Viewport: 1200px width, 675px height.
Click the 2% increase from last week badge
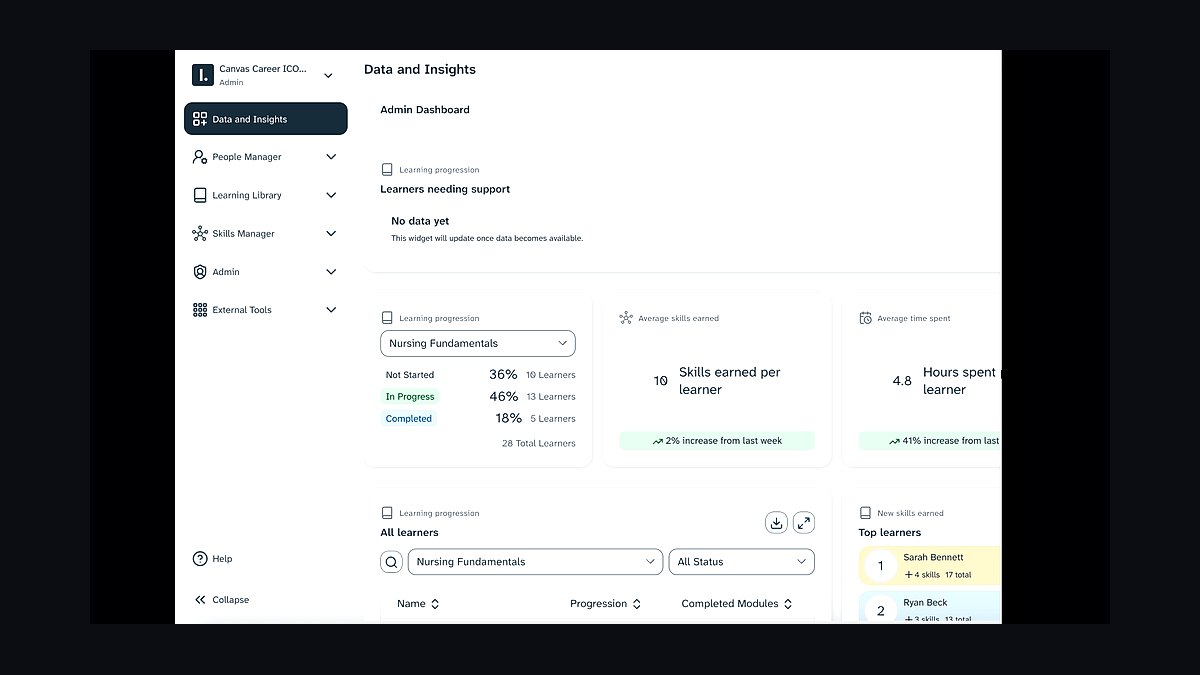pyautogui.click(x=717, y=441)
